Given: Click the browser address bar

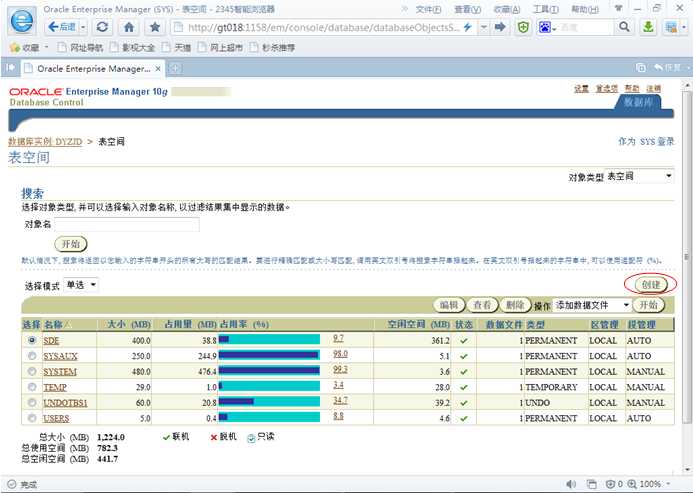Looking at the screenshot, I should 318,27.
